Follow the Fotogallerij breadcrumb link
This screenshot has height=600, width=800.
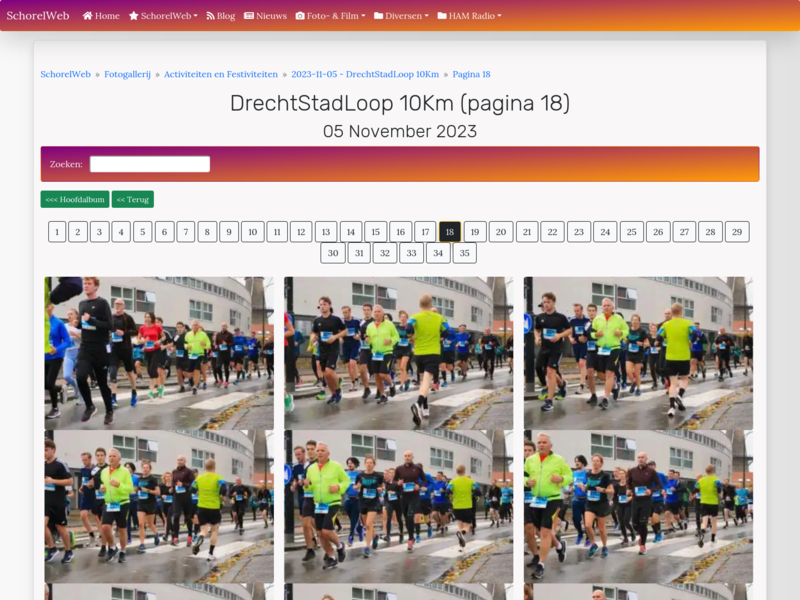[128, 74]
